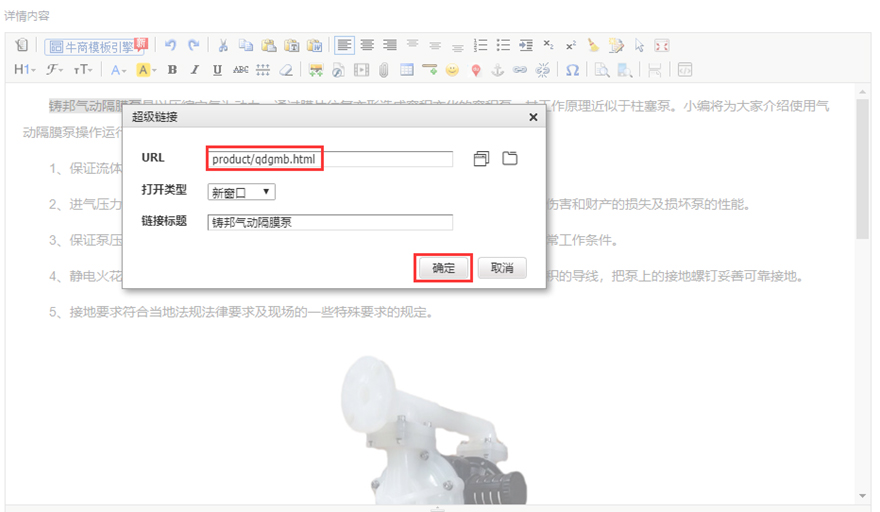Click the broom clear formatting icon
Viewport: 880px width, 512px height.
pyautogui.click(x=594, y=45)
